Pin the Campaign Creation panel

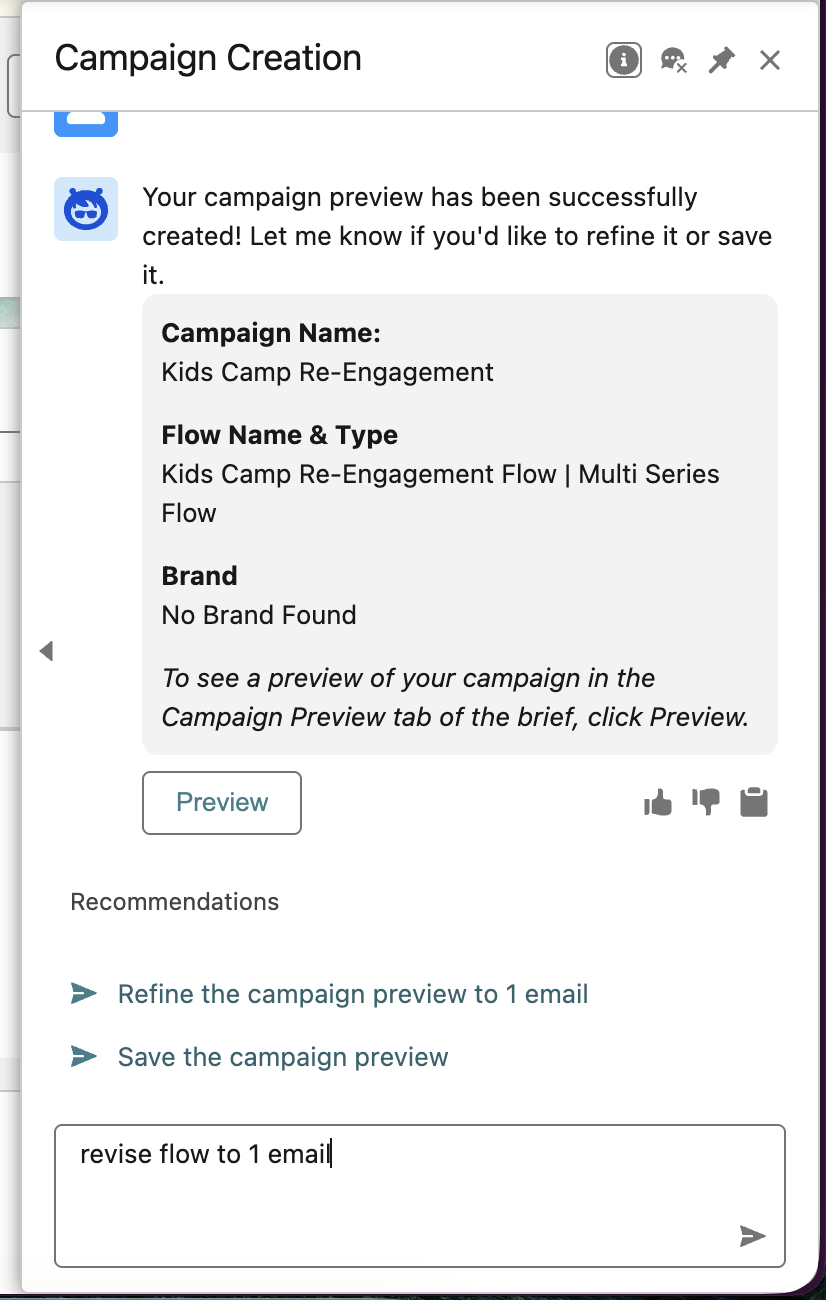[721, 60]
